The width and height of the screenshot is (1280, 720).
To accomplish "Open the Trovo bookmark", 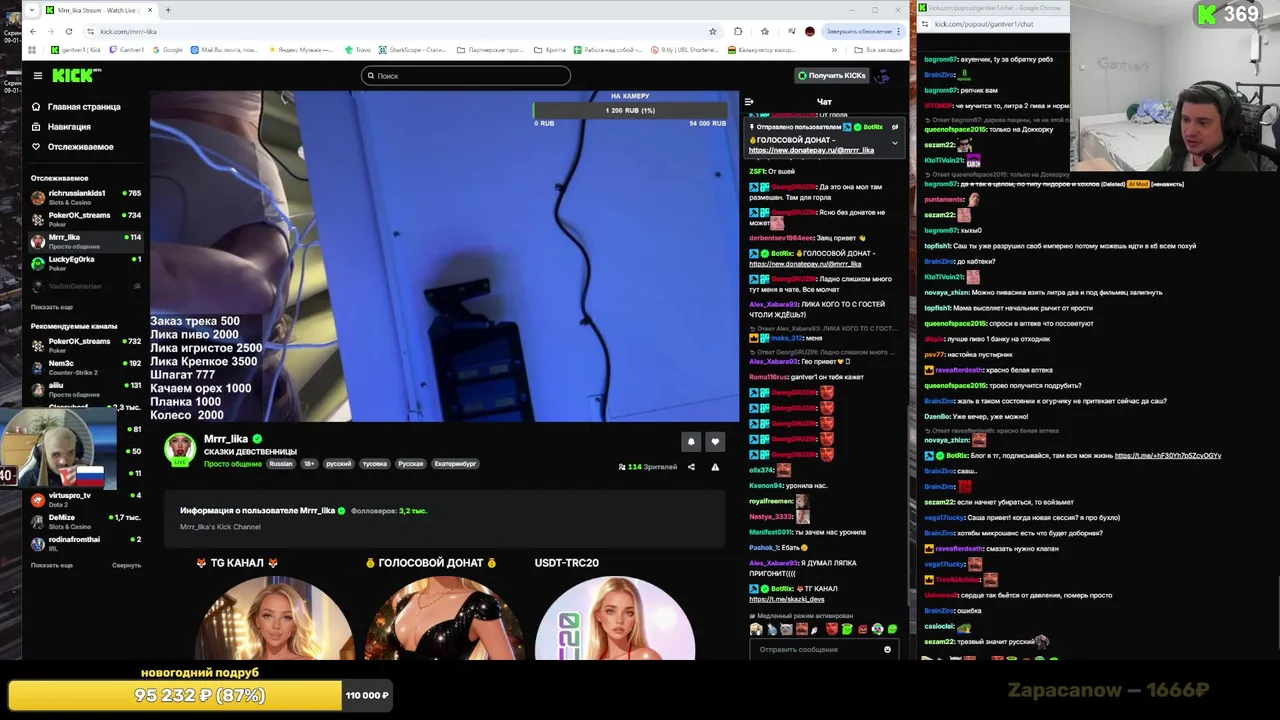I will (x=357, y=50).
